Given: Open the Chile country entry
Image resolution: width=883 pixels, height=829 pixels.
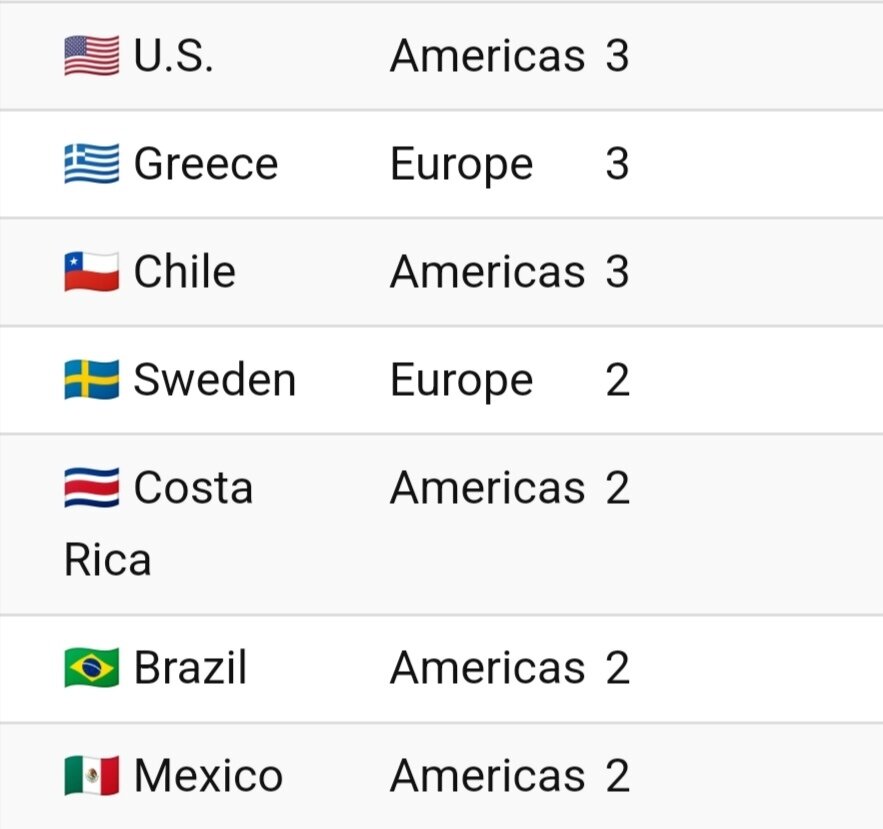Looking at the screenshot, I should tap(185, 272).
